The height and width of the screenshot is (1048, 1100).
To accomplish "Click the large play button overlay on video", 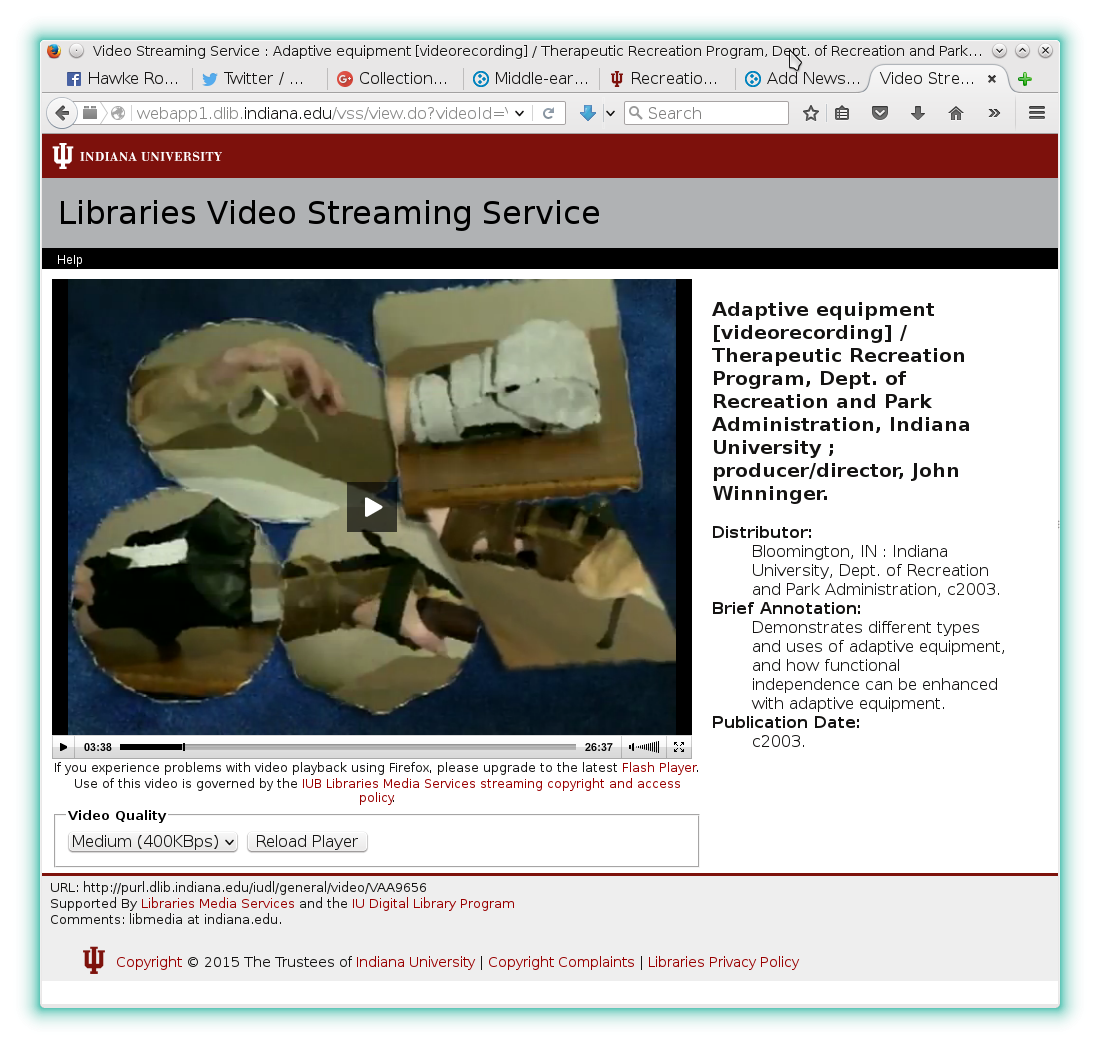I will point(372,507).
